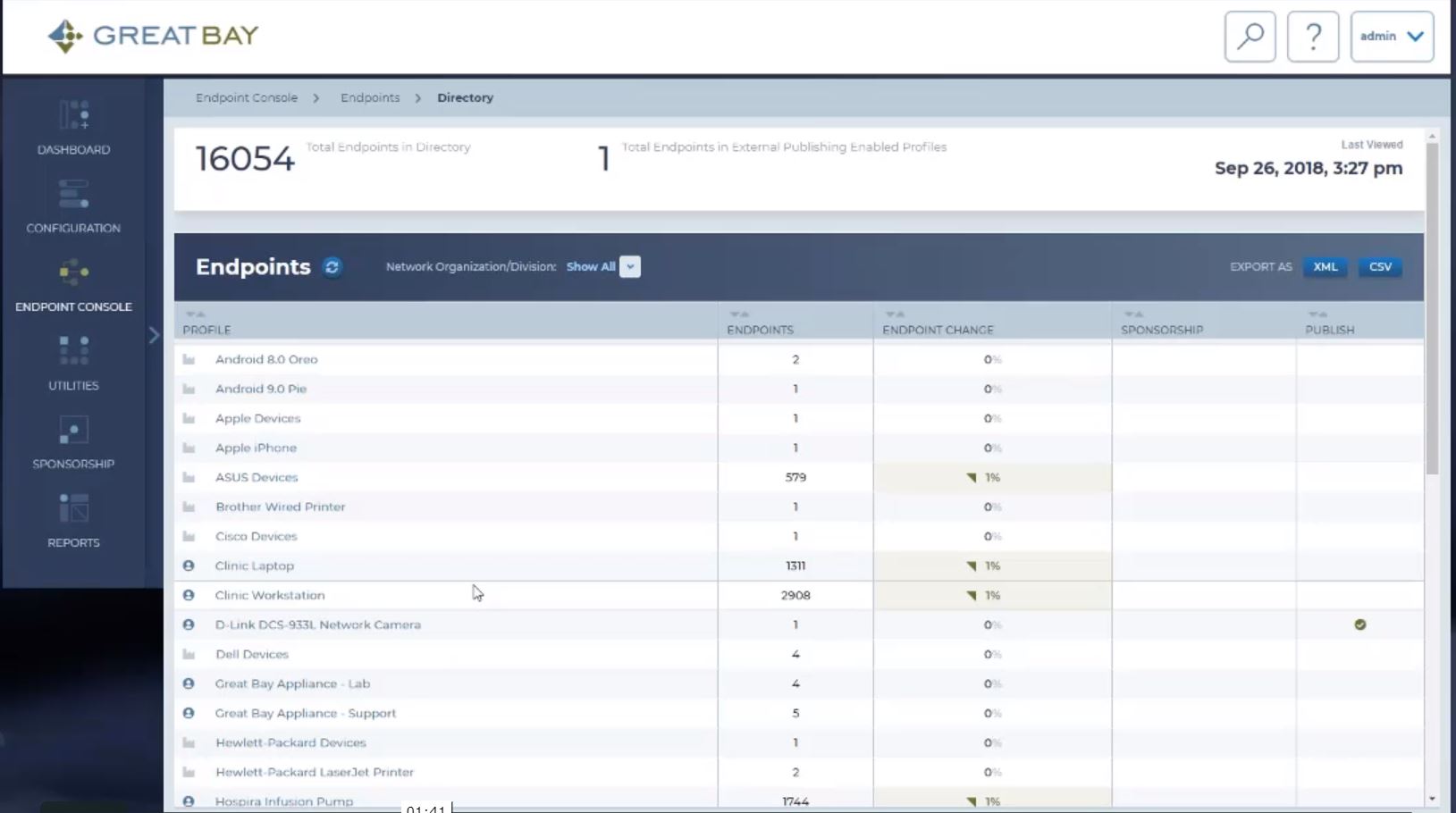Click the user icon beside Great Bay Appliance - Lab

tap(189, 683)
